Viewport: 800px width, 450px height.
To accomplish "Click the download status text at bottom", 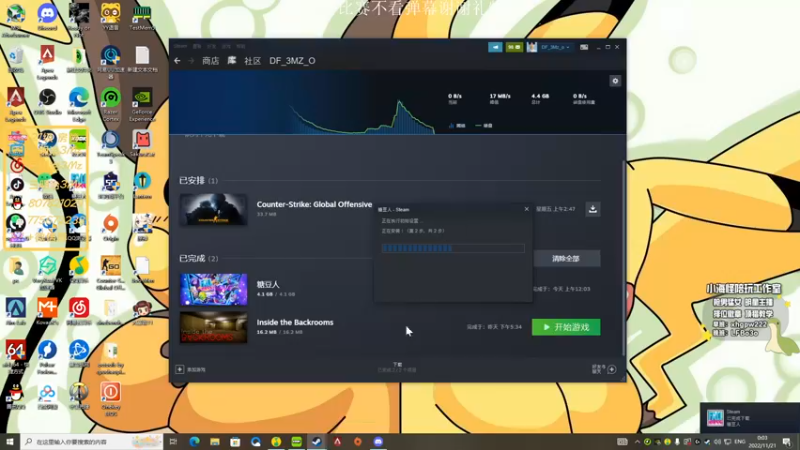I will [397, 367].
